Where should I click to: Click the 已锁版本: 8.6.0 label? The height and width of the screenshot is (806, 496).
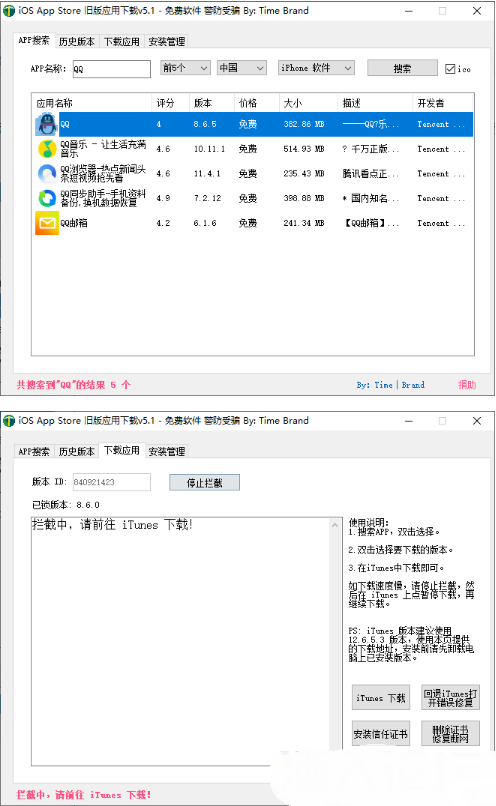[66, 505]
